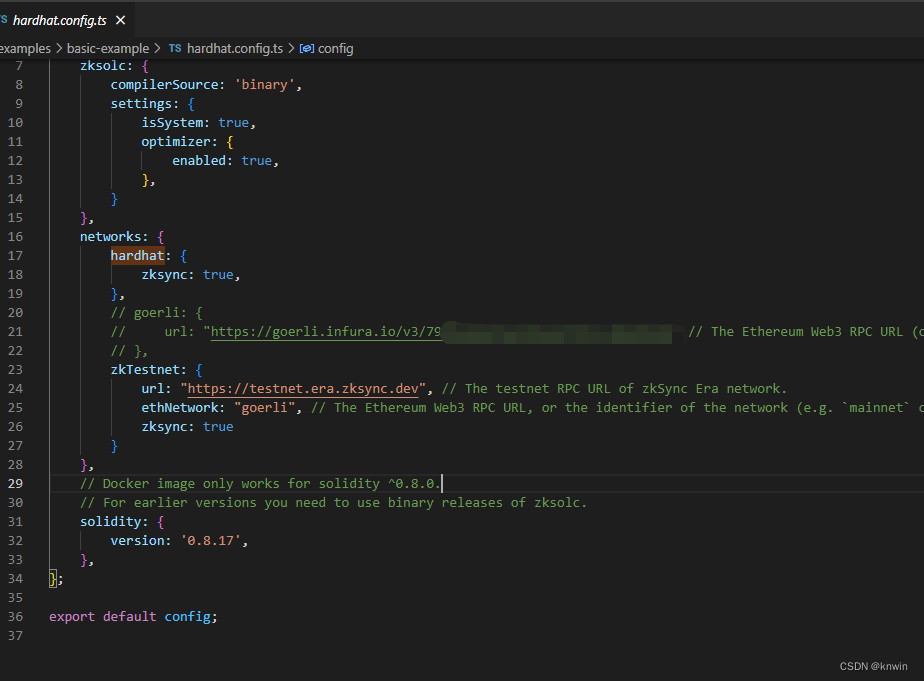
Task: Click the 'ethNetwork' property
Action: pyautogui.click(x=180, y=408)
